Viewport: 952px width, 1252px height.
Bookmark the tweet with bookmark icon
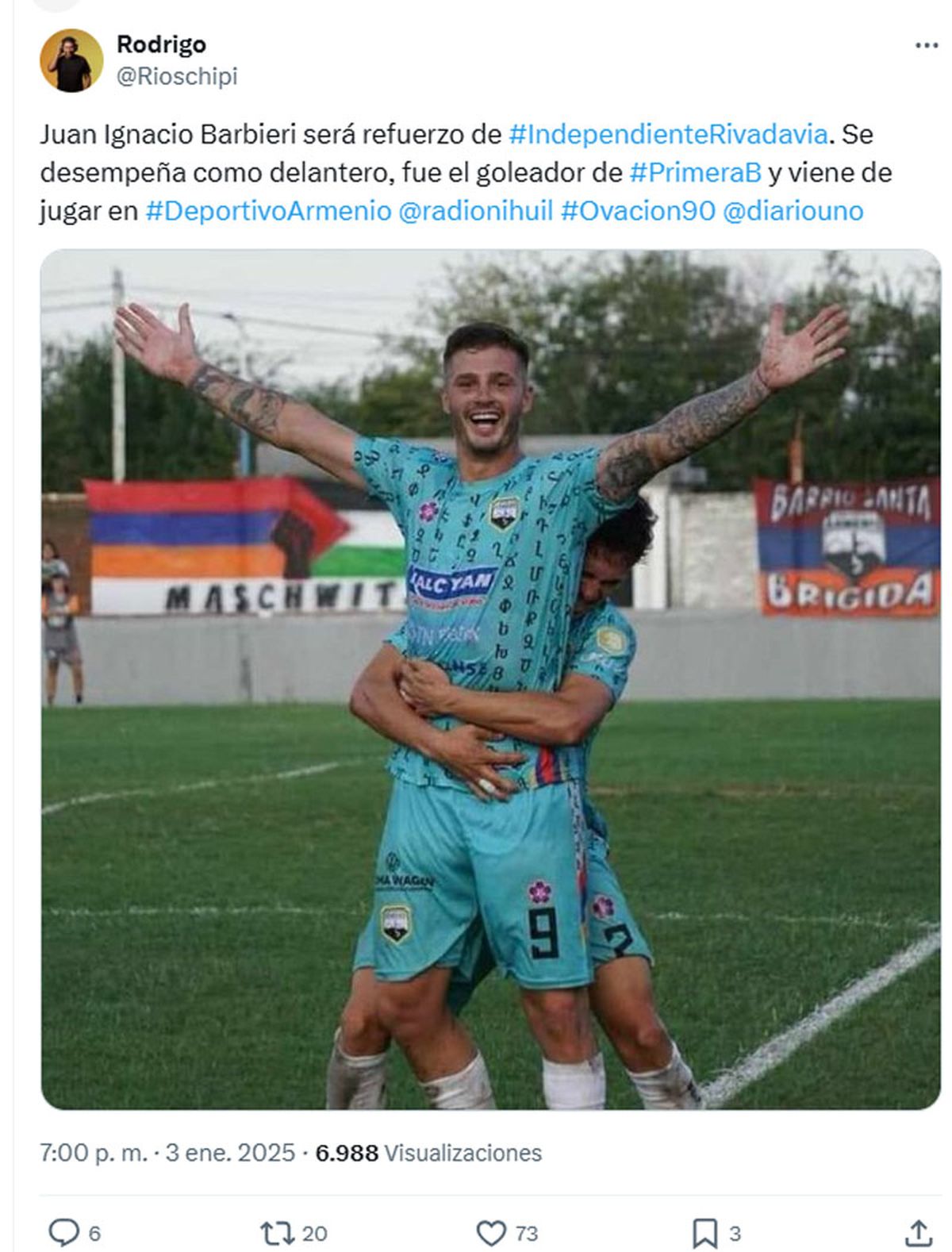pos(705,1233)
